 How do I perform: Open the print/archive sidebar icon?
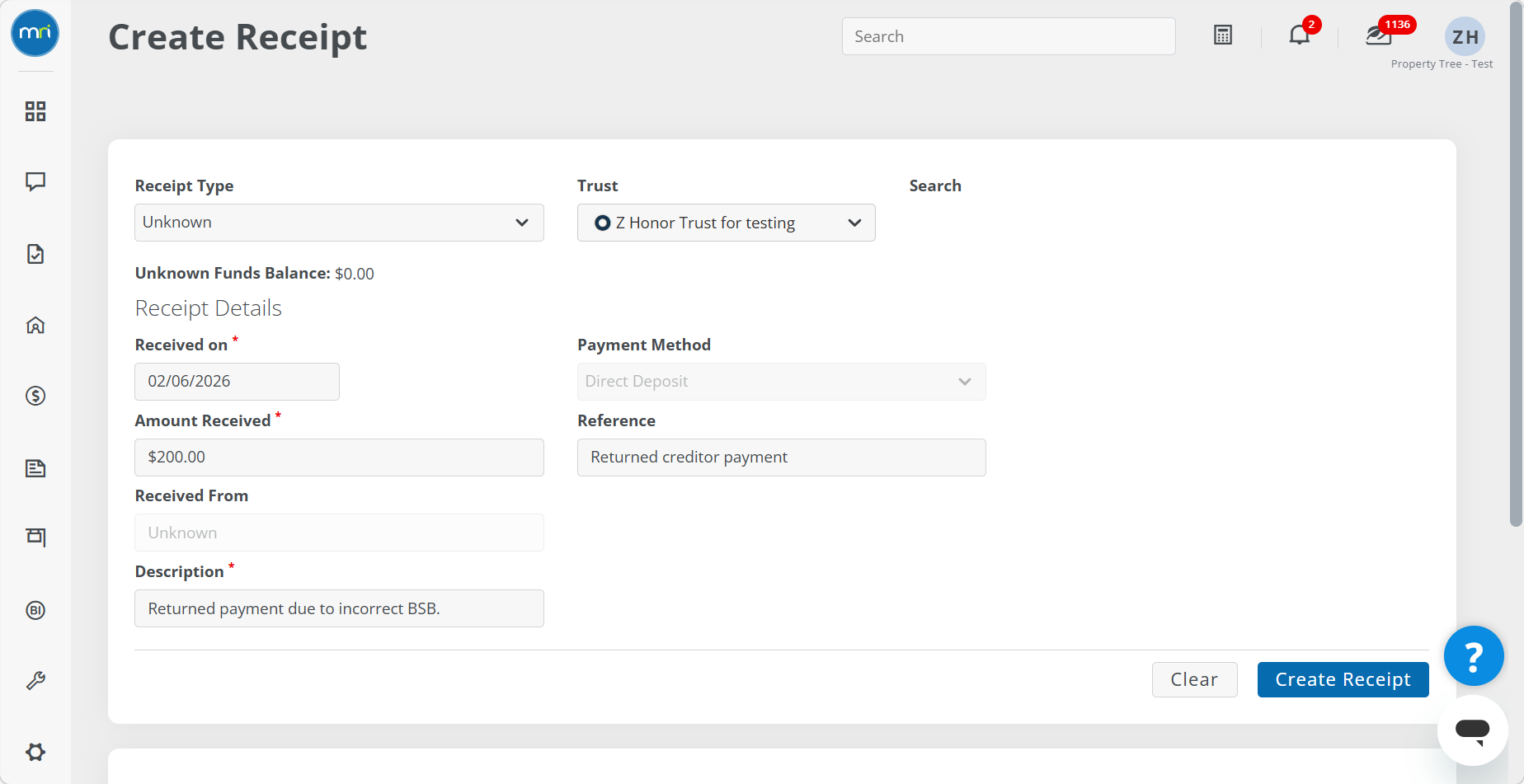pos(35,538)
